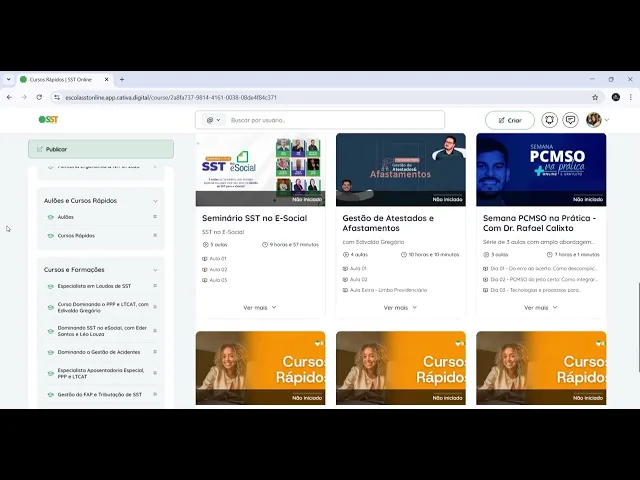Click handle icon for Dominando a Gestão de Acidentes
Screen dimensions: 640x480
pyautogui.click(x=155, y=351)
